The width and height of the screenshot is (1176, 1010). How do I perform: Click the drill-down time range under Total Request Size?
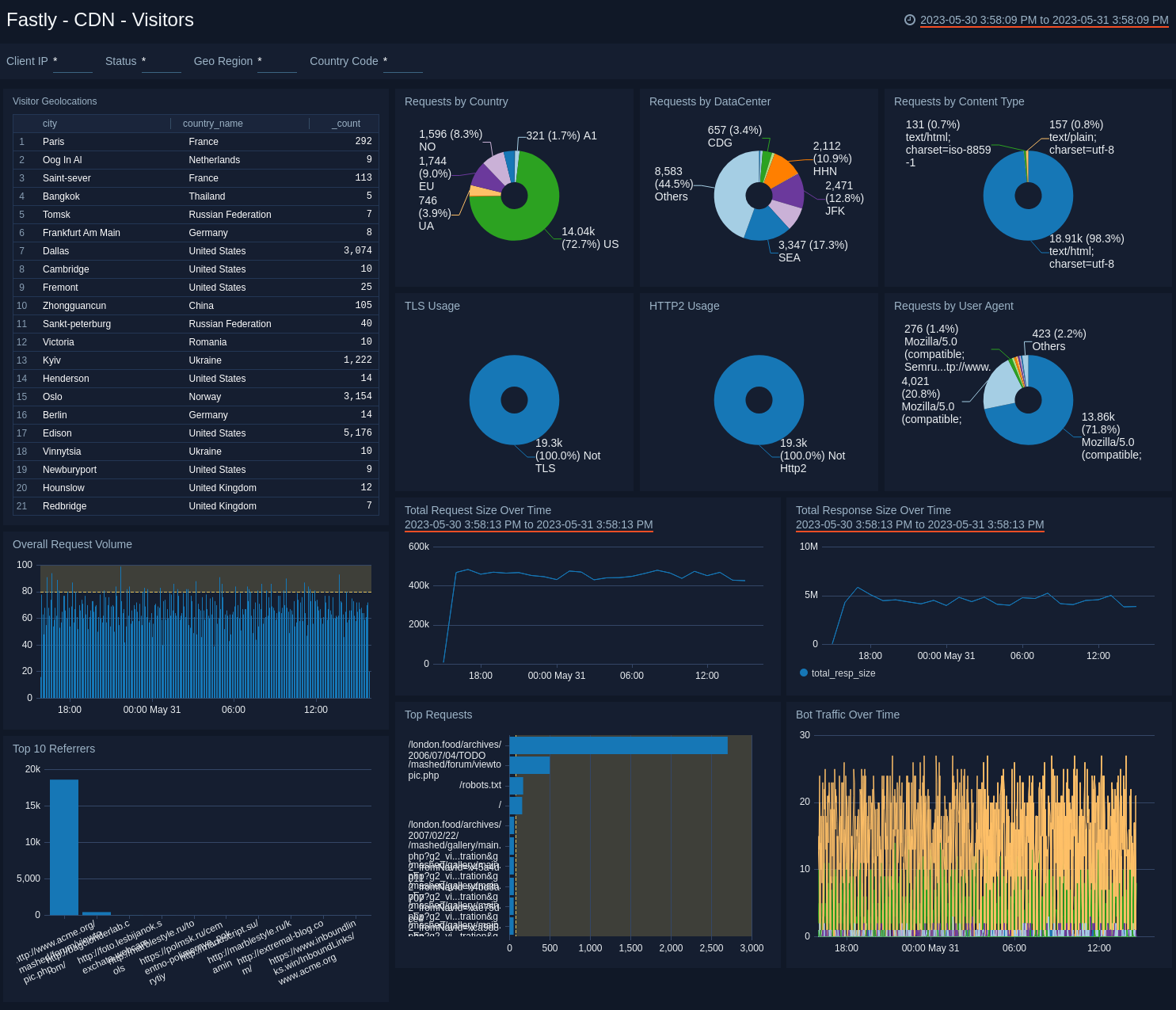(528, 524)
